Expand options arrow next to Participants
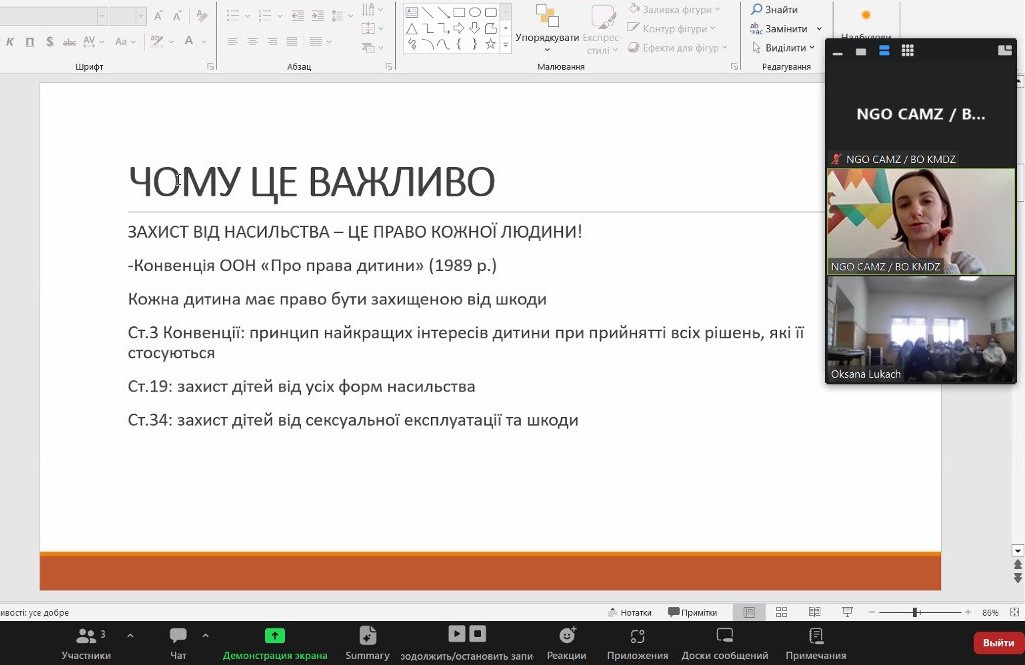The width and height of the screenshot is (1025, 665). coord(130,635)
